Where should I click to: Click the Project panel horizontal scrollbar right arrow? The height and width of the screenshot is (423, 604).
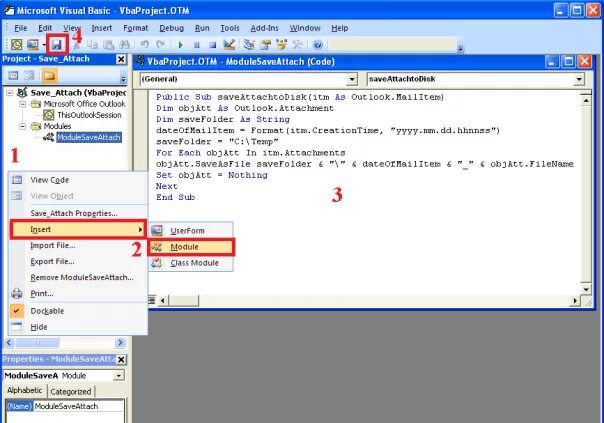point(120,342)
